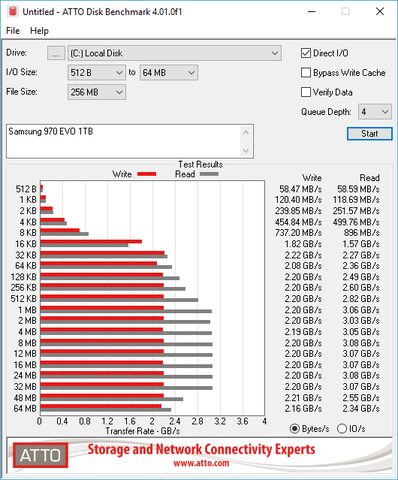The image size is (398, 480).
Task: Click the 2.21 GB/s write value
Action: click(303, 398)
